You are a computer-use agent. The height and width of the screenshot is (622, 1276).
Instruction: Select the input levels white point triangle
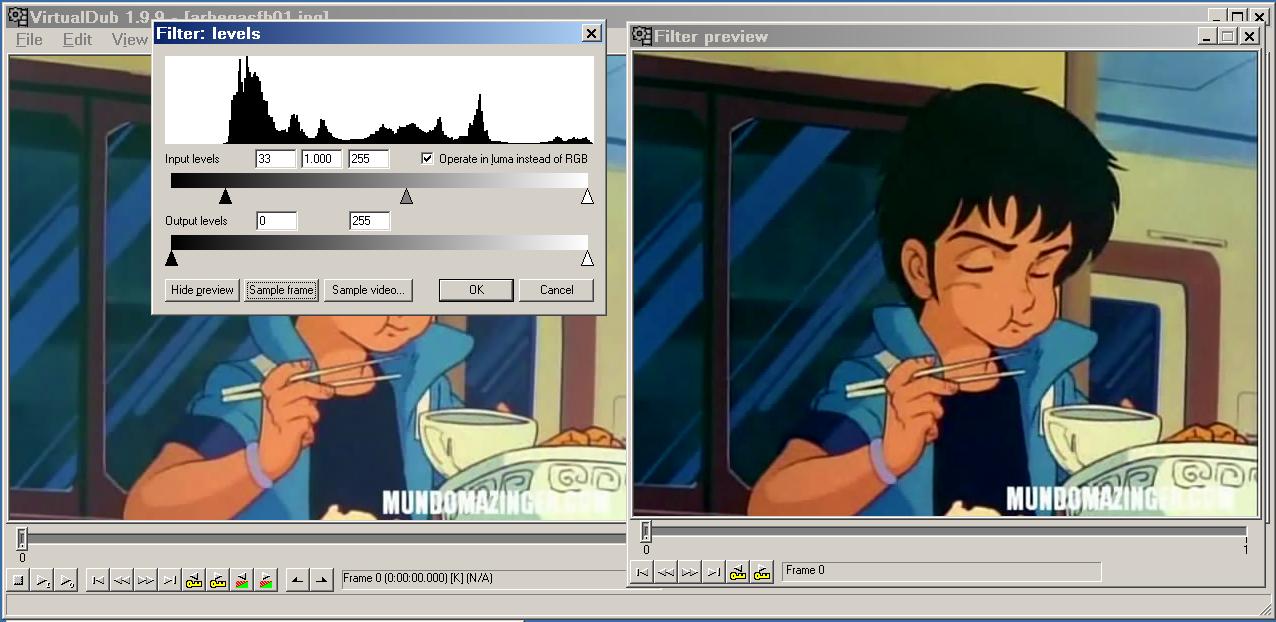coord(587,197)
